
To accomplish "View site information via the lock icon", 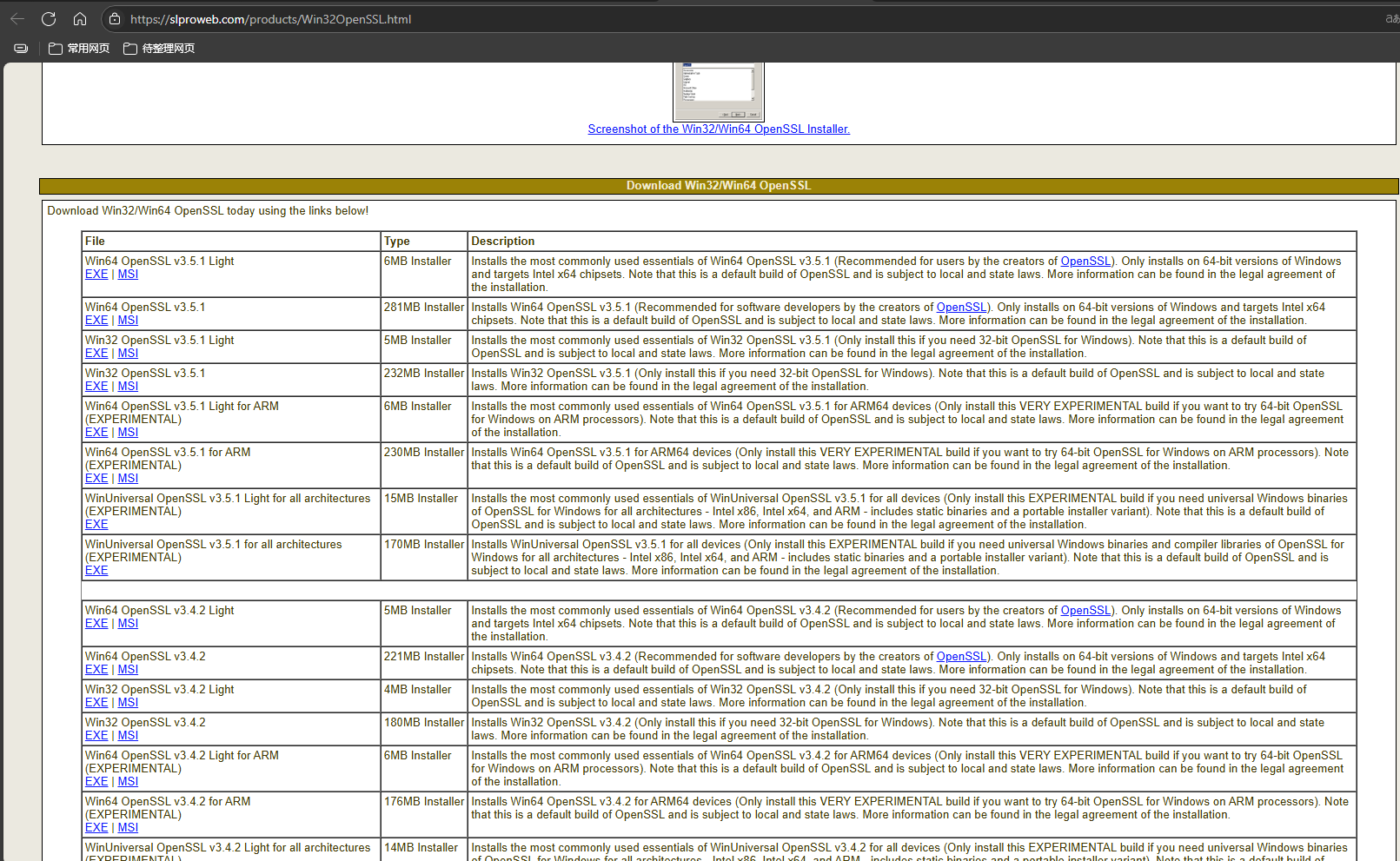I will pyautogui.click(x=115, y=18).
